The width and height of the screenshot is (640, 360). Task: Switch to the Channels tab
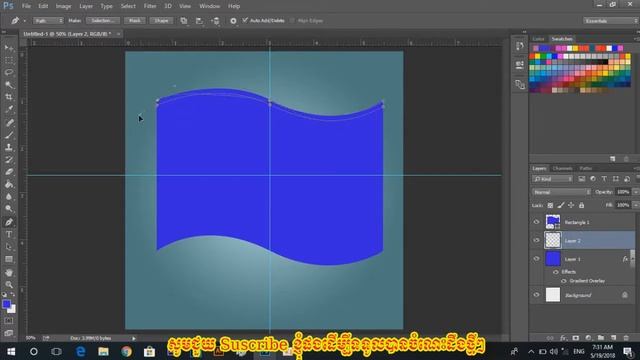click(562, 168)
